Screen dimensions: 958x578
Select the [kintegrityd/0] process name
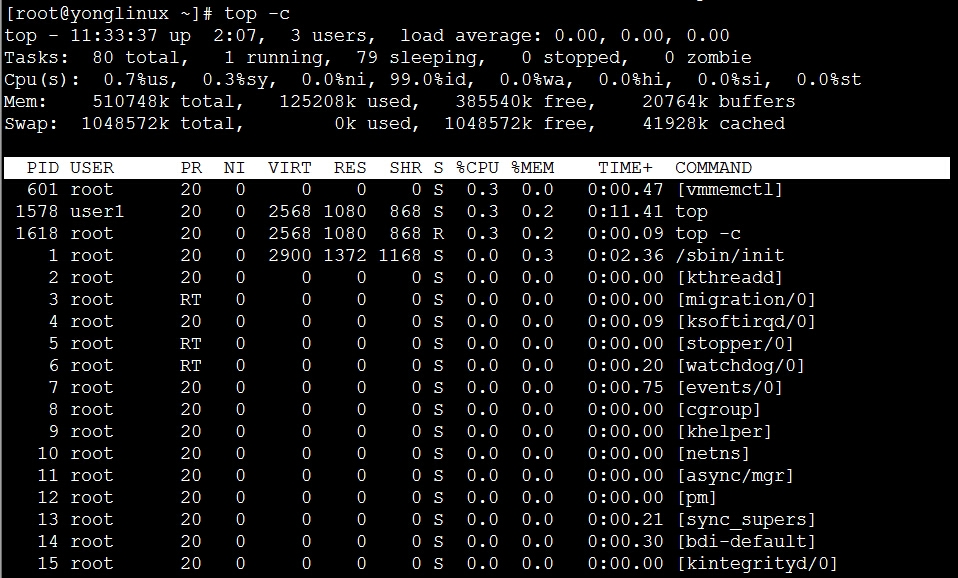click(757, 563)
